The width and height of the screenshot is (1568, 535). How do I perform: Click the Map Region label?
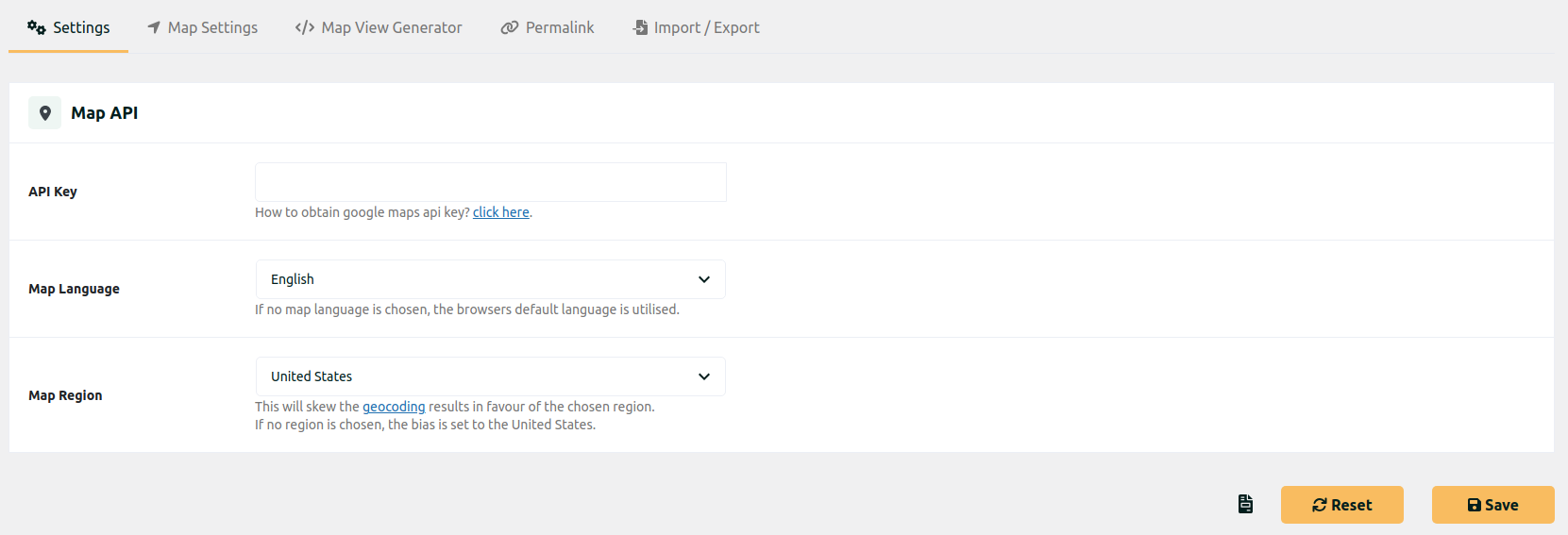65,395
